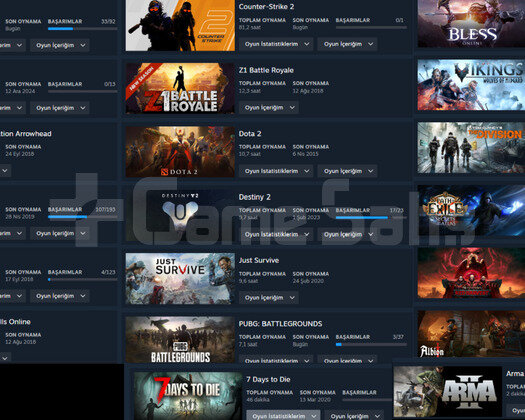Click the 'lls Online' game title

point(15,322)
